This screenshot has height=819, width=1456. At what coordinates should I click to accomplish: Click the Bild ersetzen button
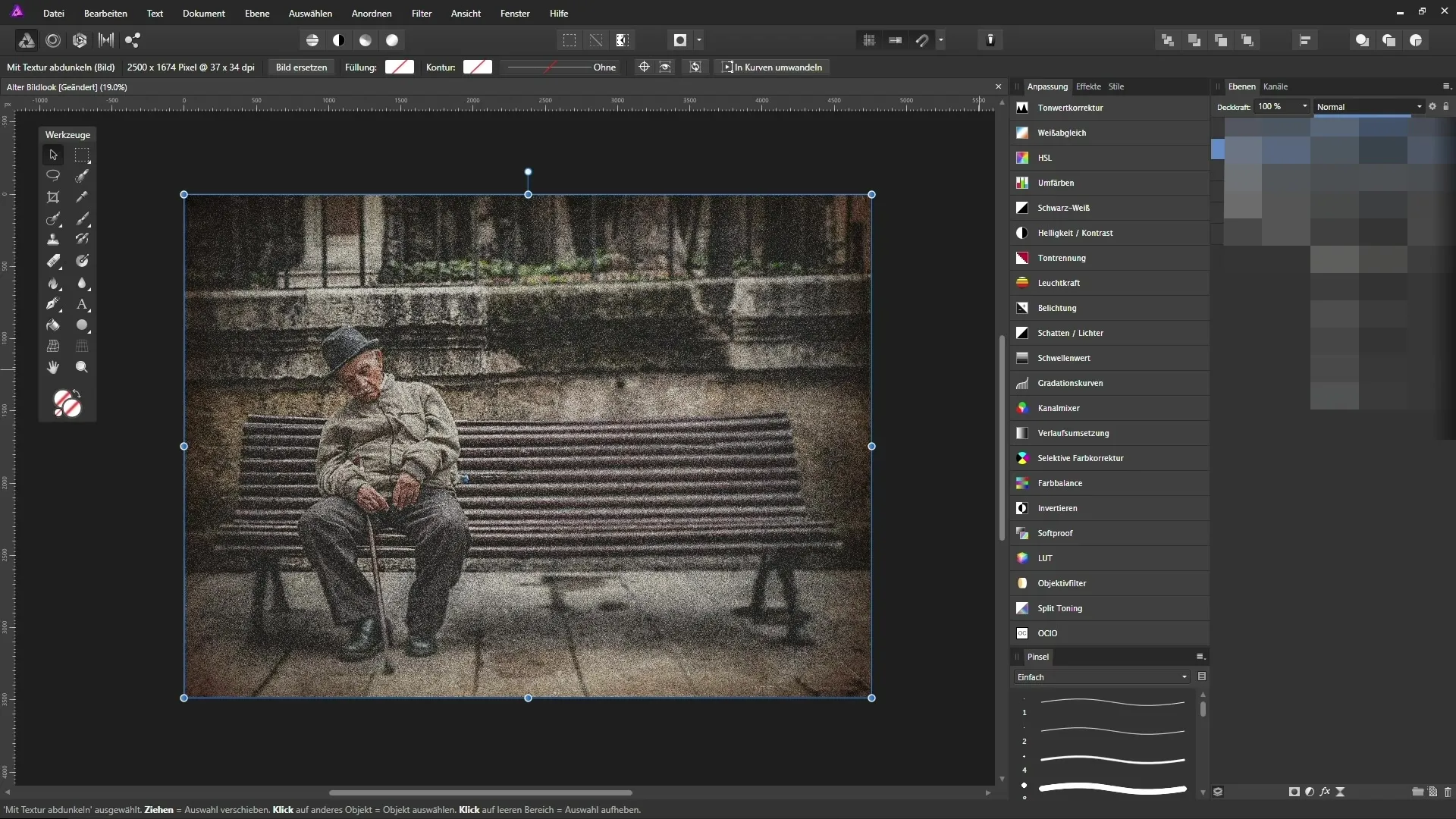(x=301, y=67)
